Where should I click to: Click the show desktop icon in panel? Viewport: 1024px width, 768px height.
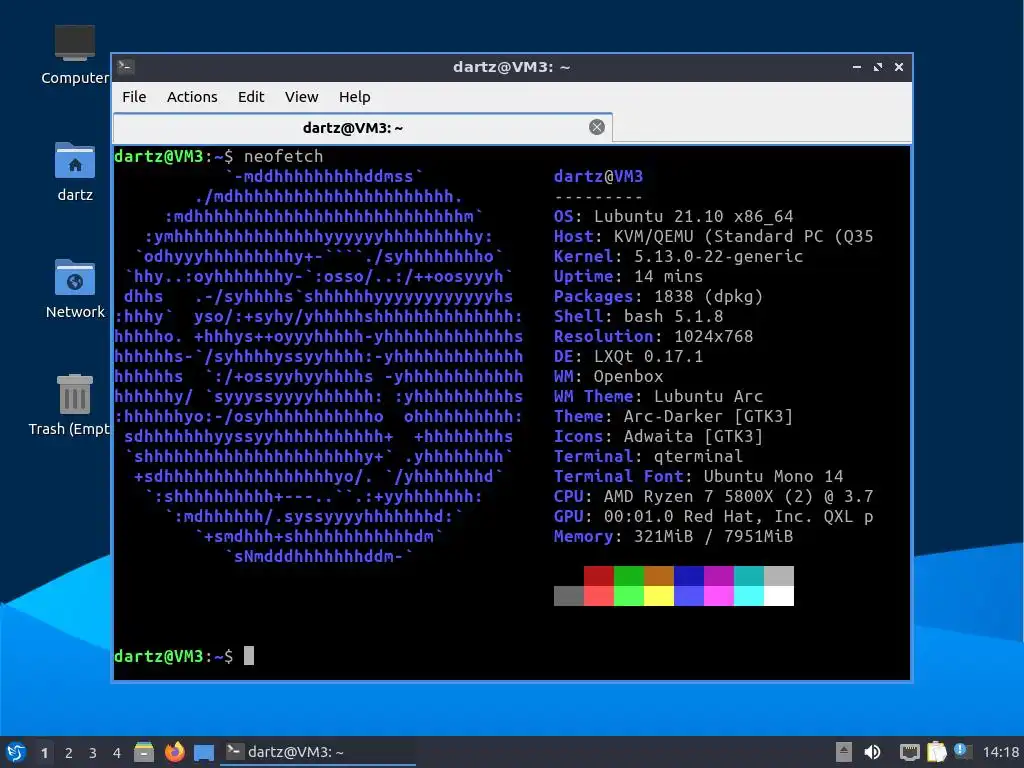204,753
